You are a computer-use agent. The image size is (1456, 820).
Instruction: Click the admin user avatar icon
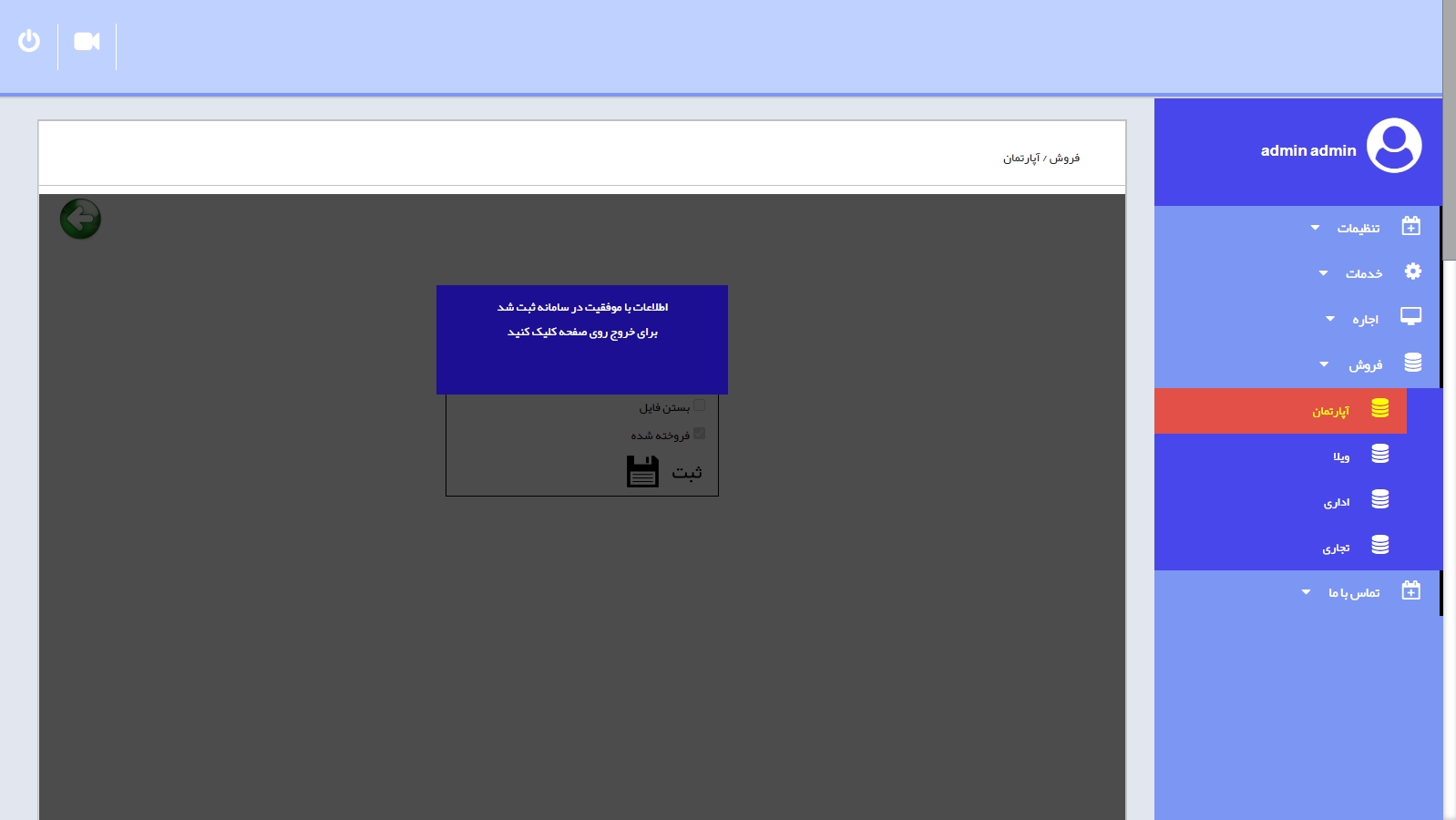tap(1393, 146)
